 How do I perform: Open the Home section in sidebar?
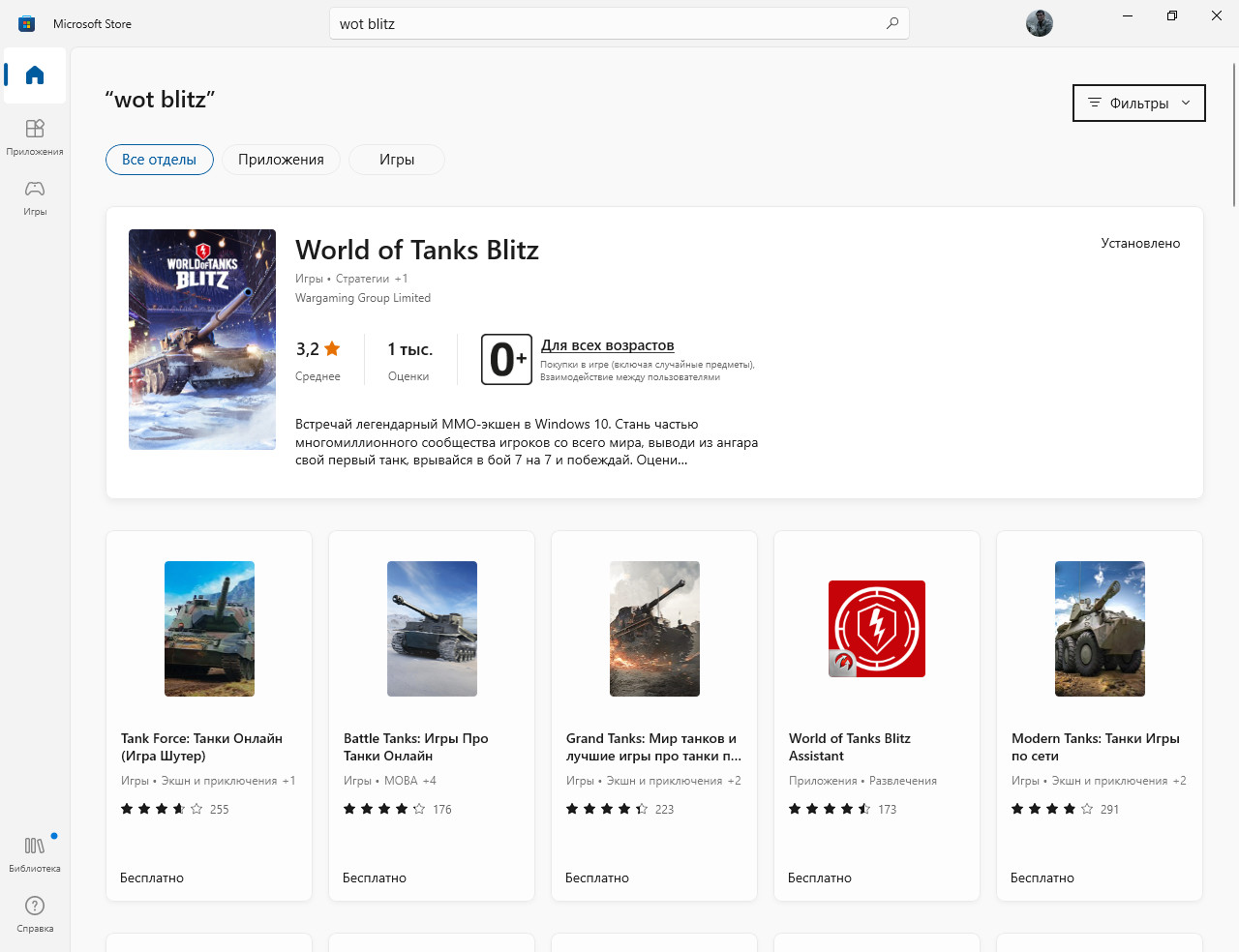tap(35, 74)
